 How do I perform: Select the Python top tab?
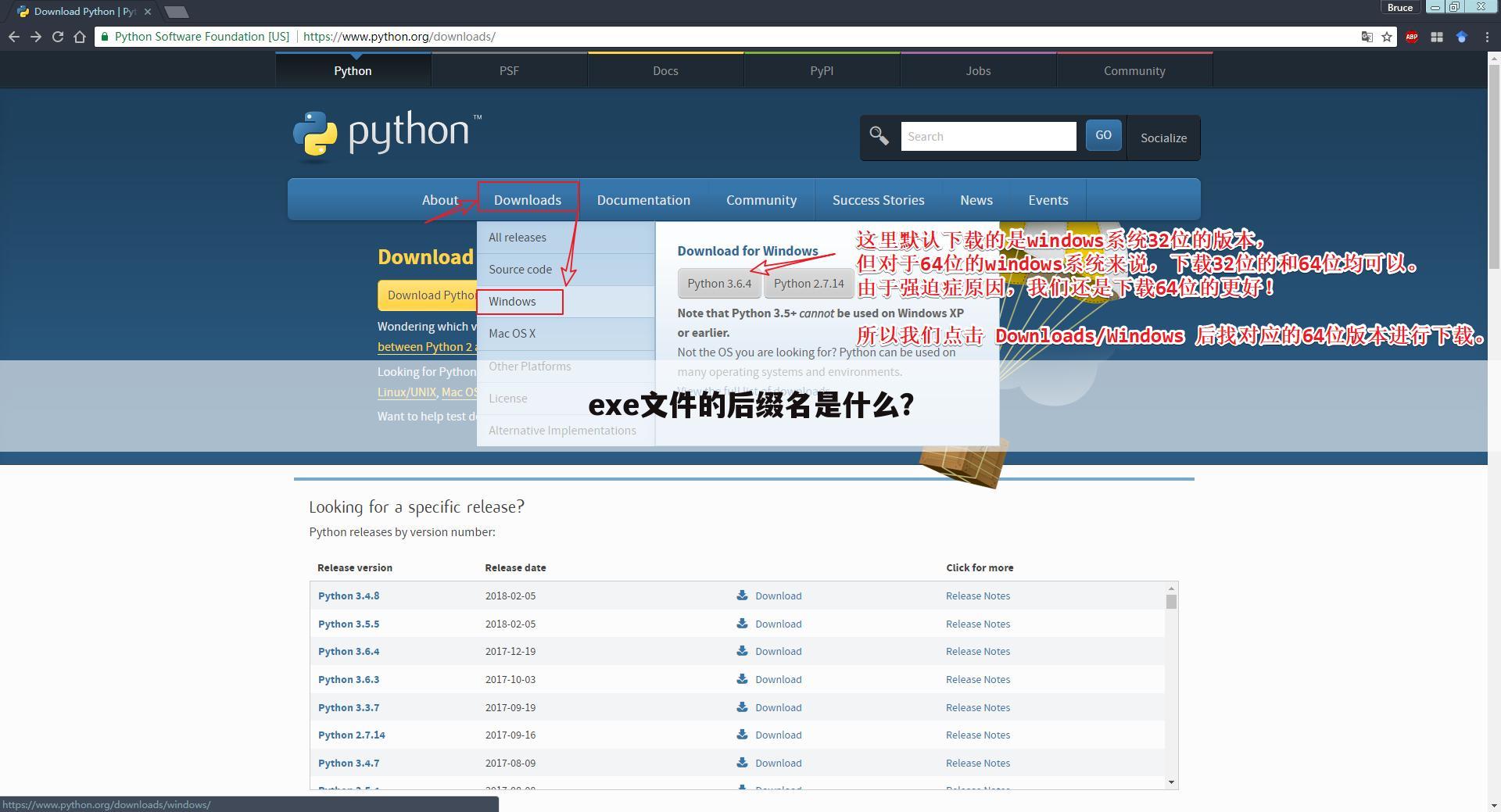coord(353,70)
